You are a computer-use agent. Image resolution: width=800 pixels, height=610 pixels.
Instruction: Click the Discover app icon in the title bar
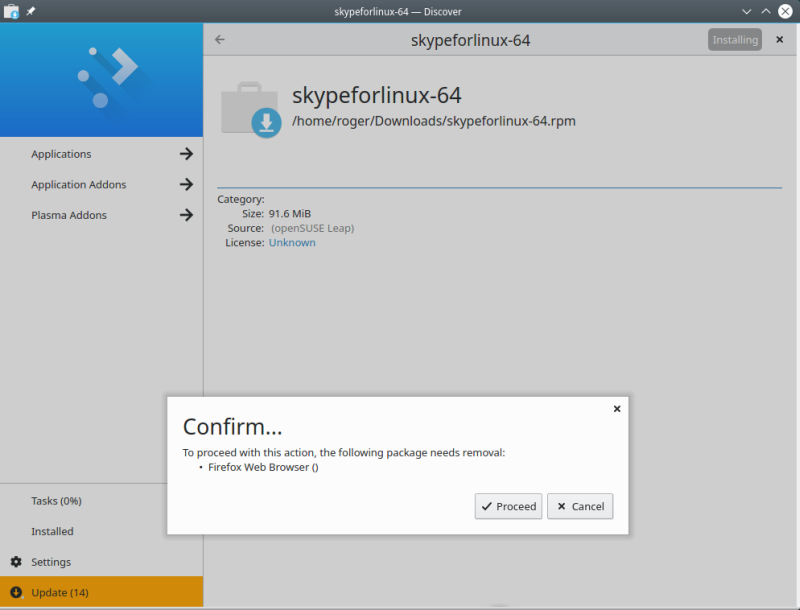tap(11, 11)
